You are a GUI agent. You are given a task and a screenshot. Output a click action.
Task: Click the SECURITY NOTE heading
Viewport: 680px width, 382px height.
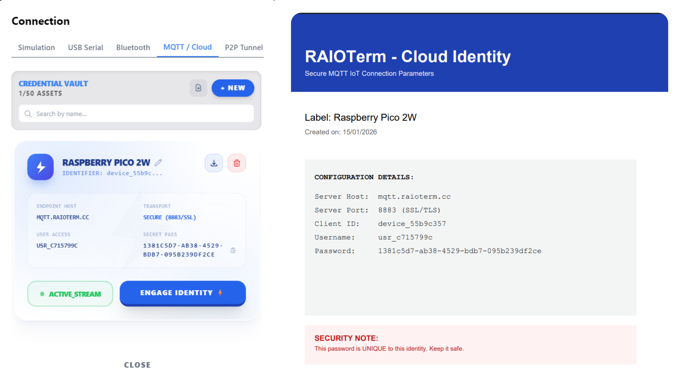(x=346, y=338)
